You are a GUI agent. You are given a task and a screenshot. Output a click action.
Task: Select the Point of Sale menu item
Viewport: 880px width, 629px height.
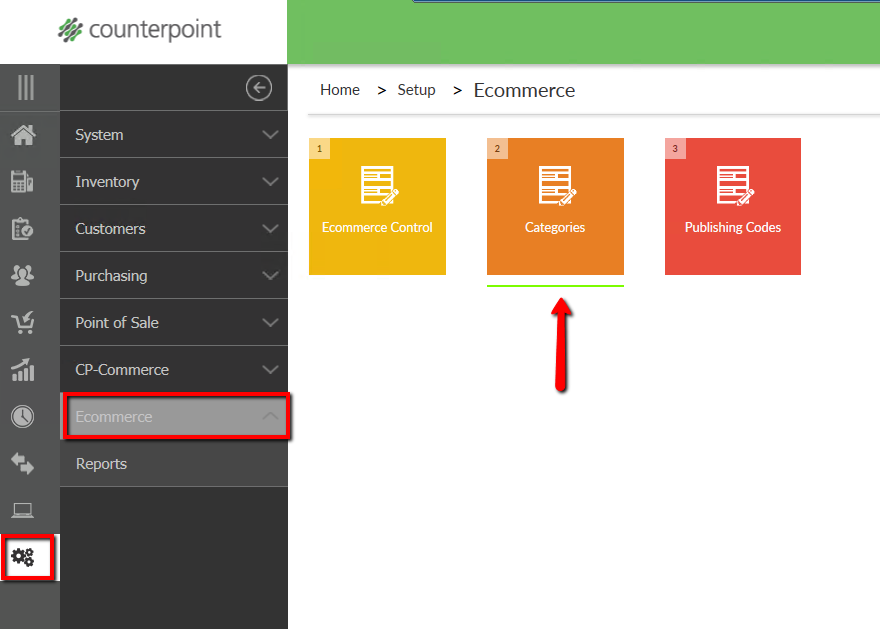174,323
